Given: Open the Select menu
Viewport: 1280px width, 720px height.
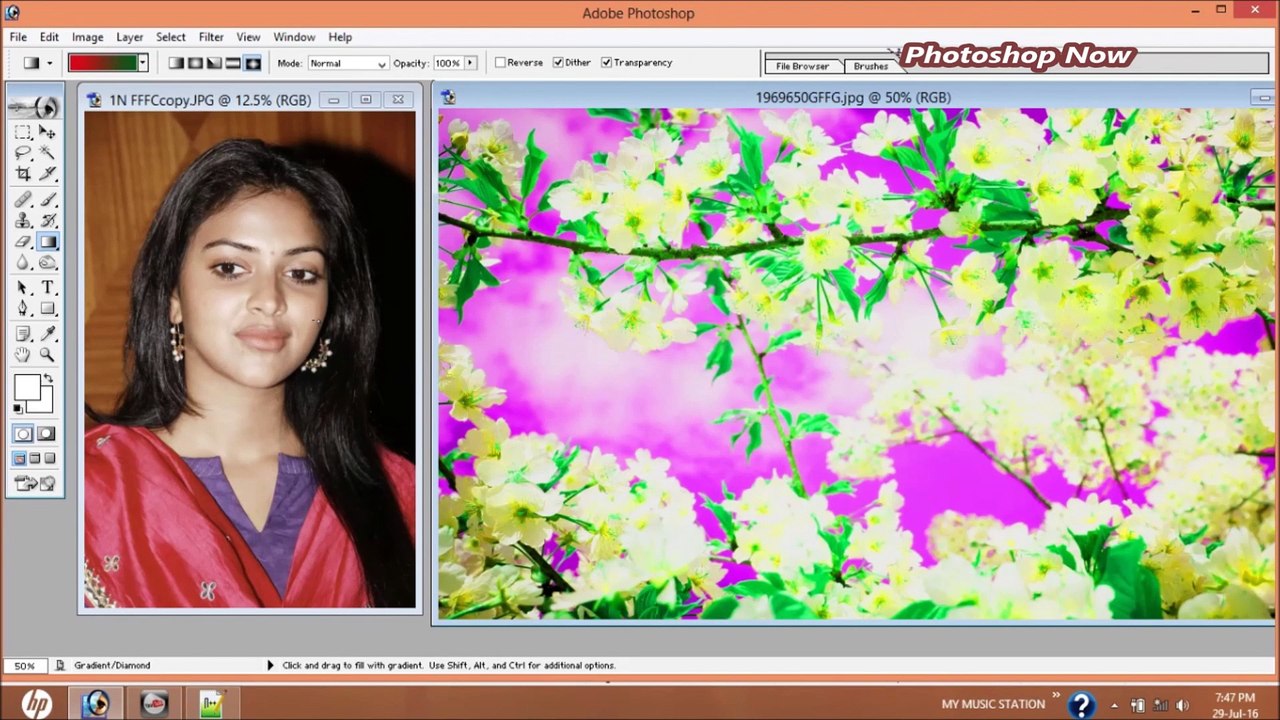Looking at the screenshot, I should pos(170,37).
